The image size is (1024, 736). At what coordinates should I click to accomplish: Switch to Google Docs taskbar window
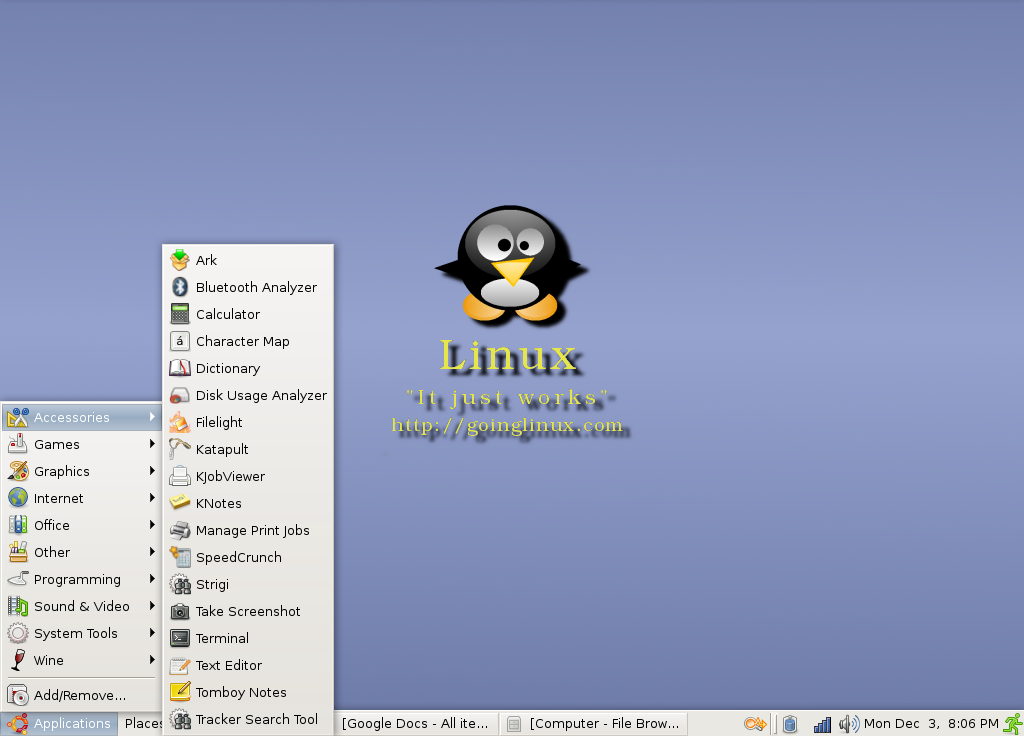pyautogui.click(x=415, y=724)
